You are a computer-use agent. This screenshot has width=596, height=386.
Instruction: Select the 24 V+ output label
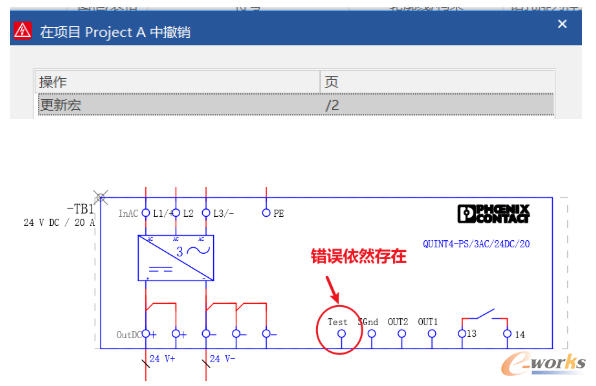(162, 359)
